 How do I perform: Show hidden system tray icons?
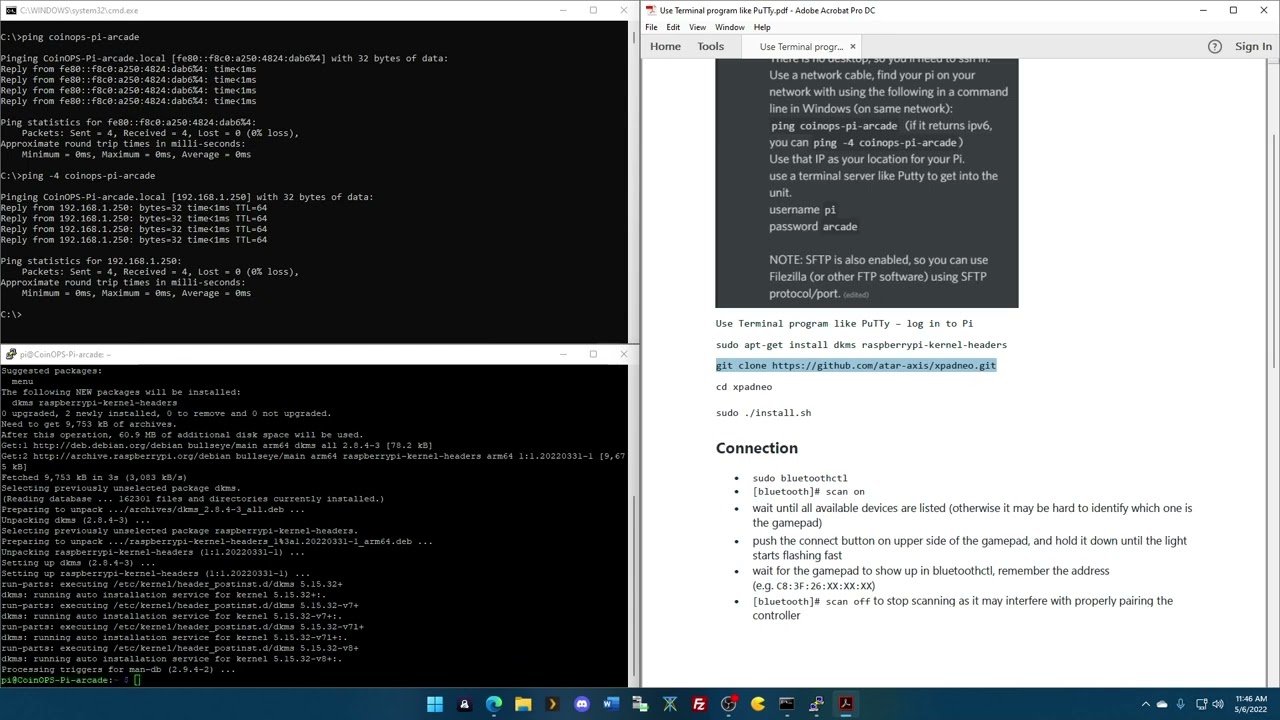click(x=1146, y=704)
